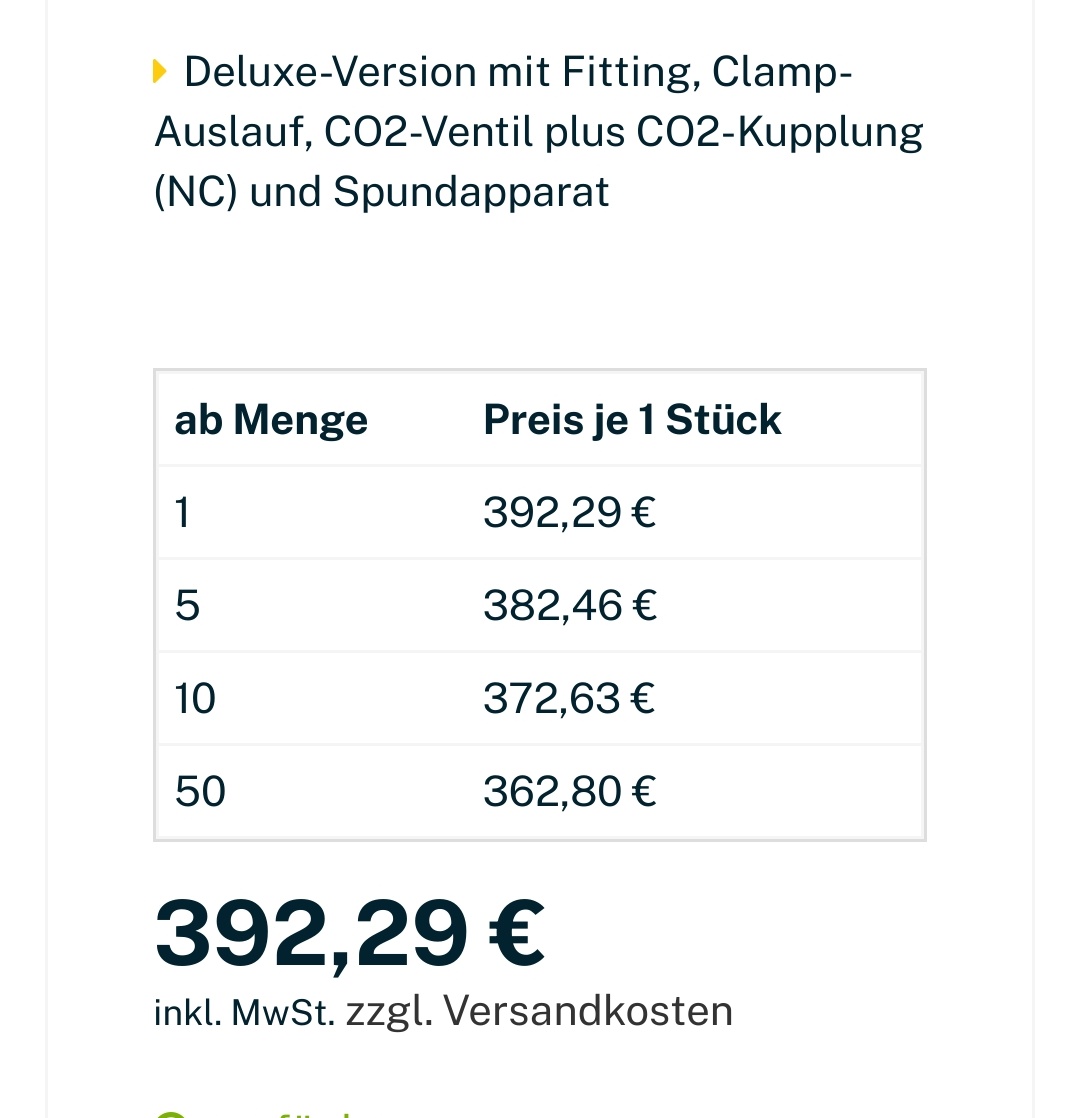Click the large 392,29 € price
The width and height of the screenshot is (1080, 1118).
(x=349, y=934)
